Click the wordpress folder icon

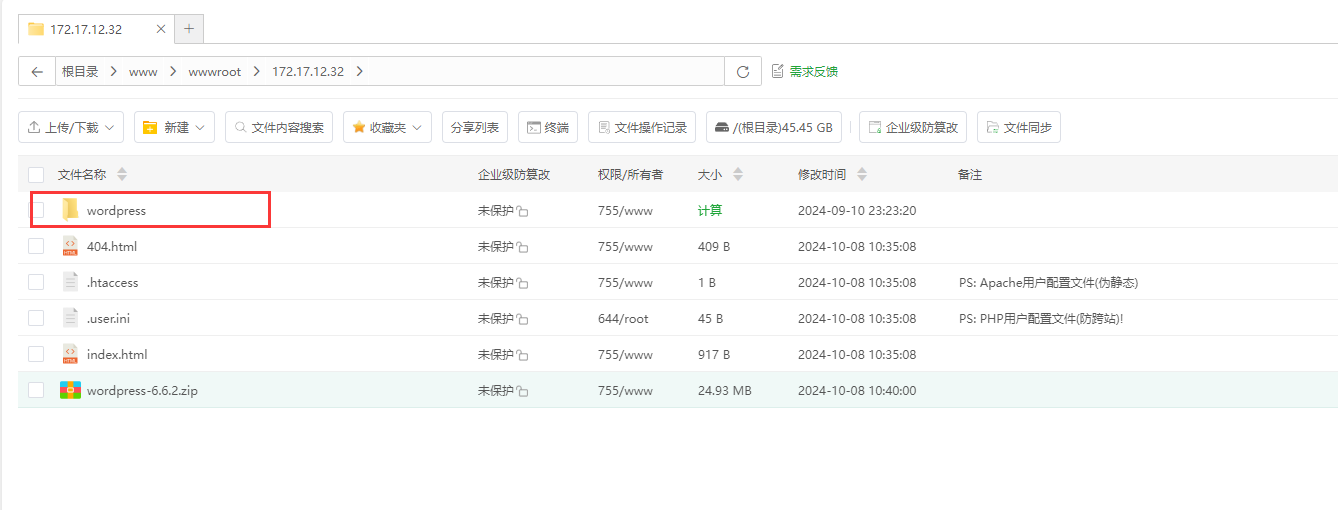70,210
